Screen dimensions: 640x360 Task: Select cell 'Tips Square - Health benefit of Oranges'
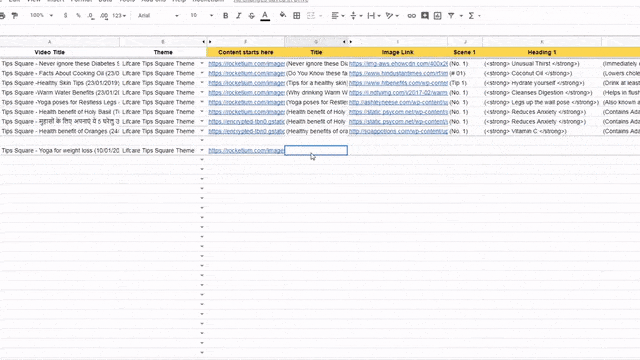coord(60,131)
